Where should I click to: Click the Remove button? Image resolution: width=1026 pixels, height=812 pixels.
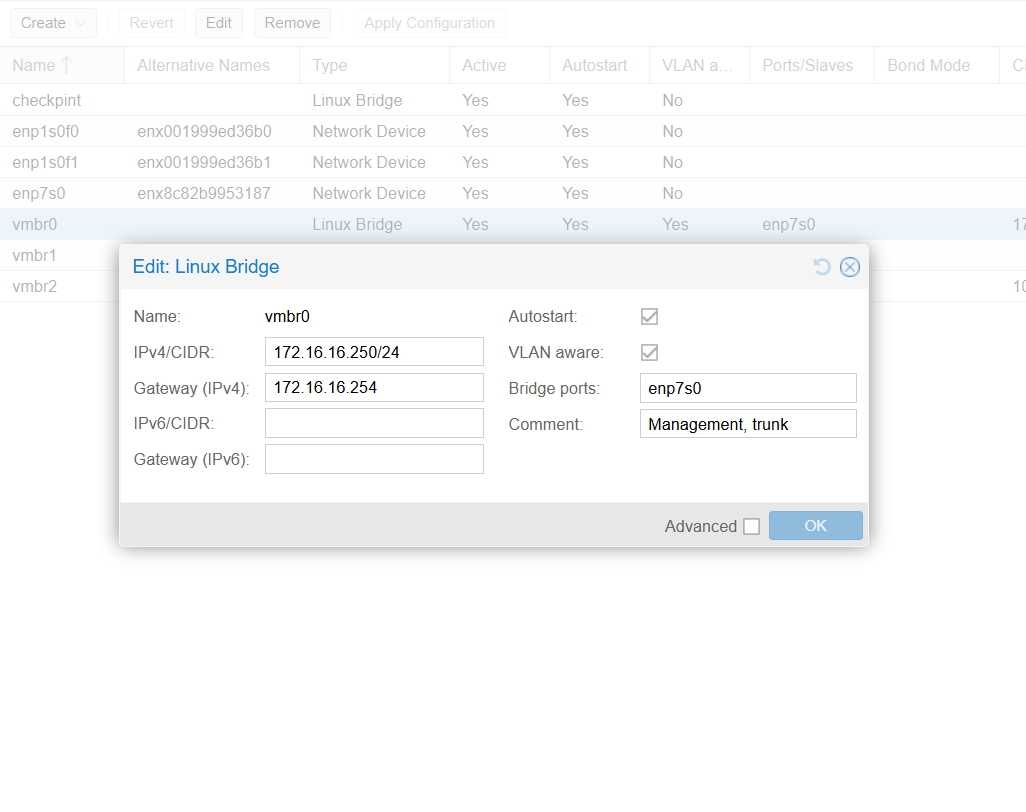click(292, 23)
